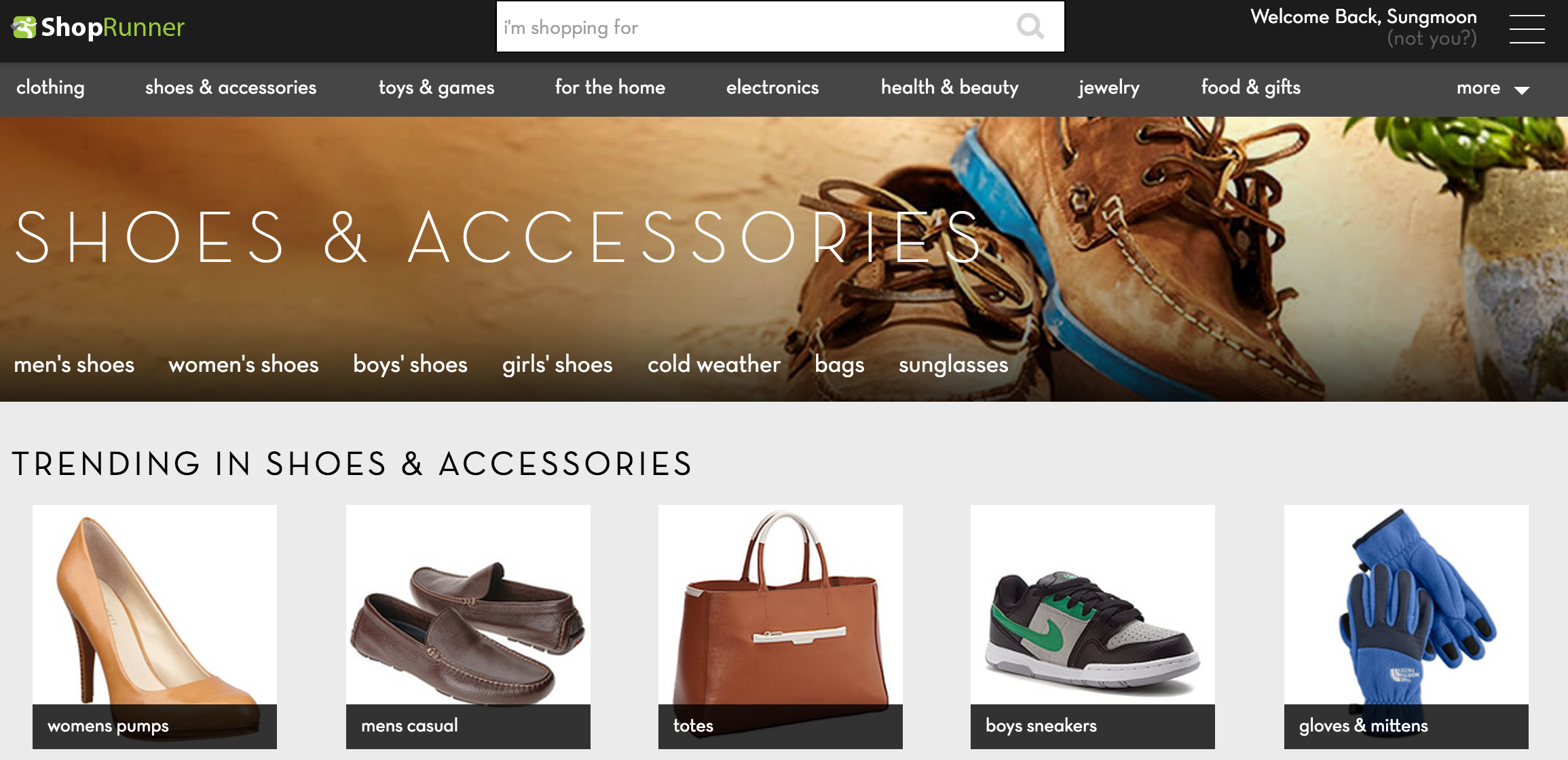This screenshot has height=760, width=1568.
Task: Select toys & games menu item
Action: pos(436,88)
